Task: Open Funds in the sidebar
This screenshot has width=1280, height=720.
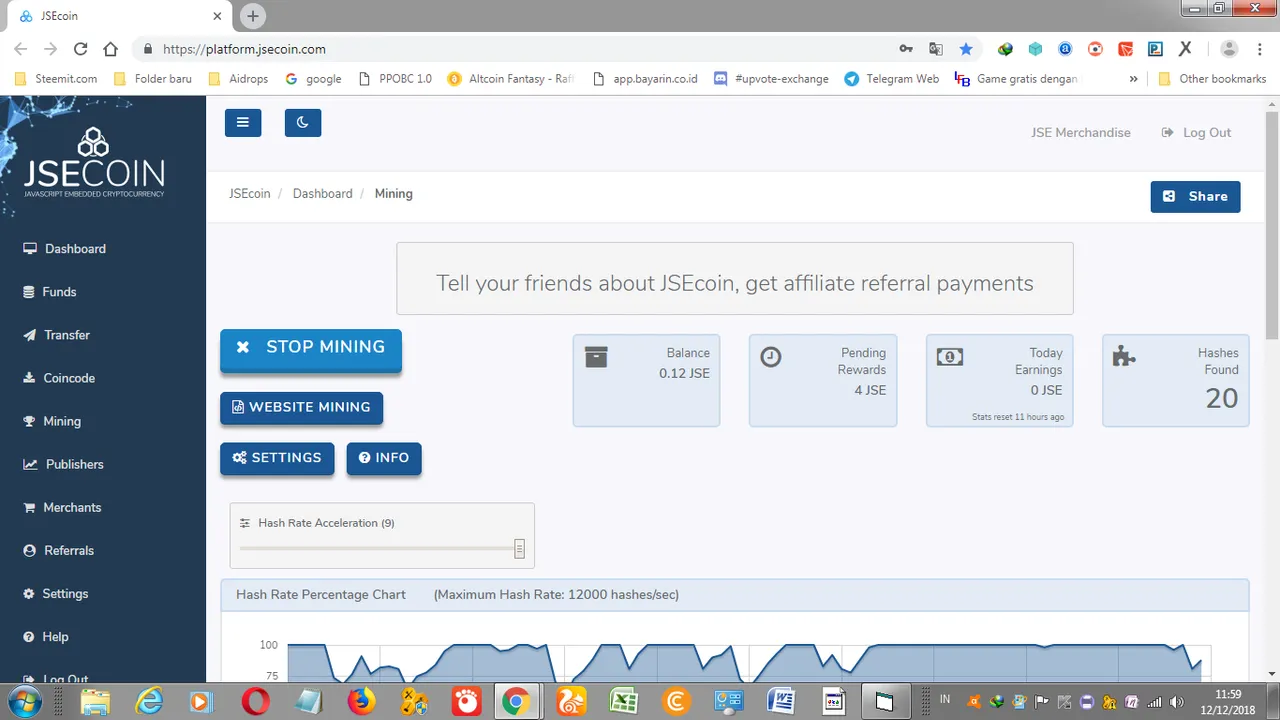Action: (50, 292)
